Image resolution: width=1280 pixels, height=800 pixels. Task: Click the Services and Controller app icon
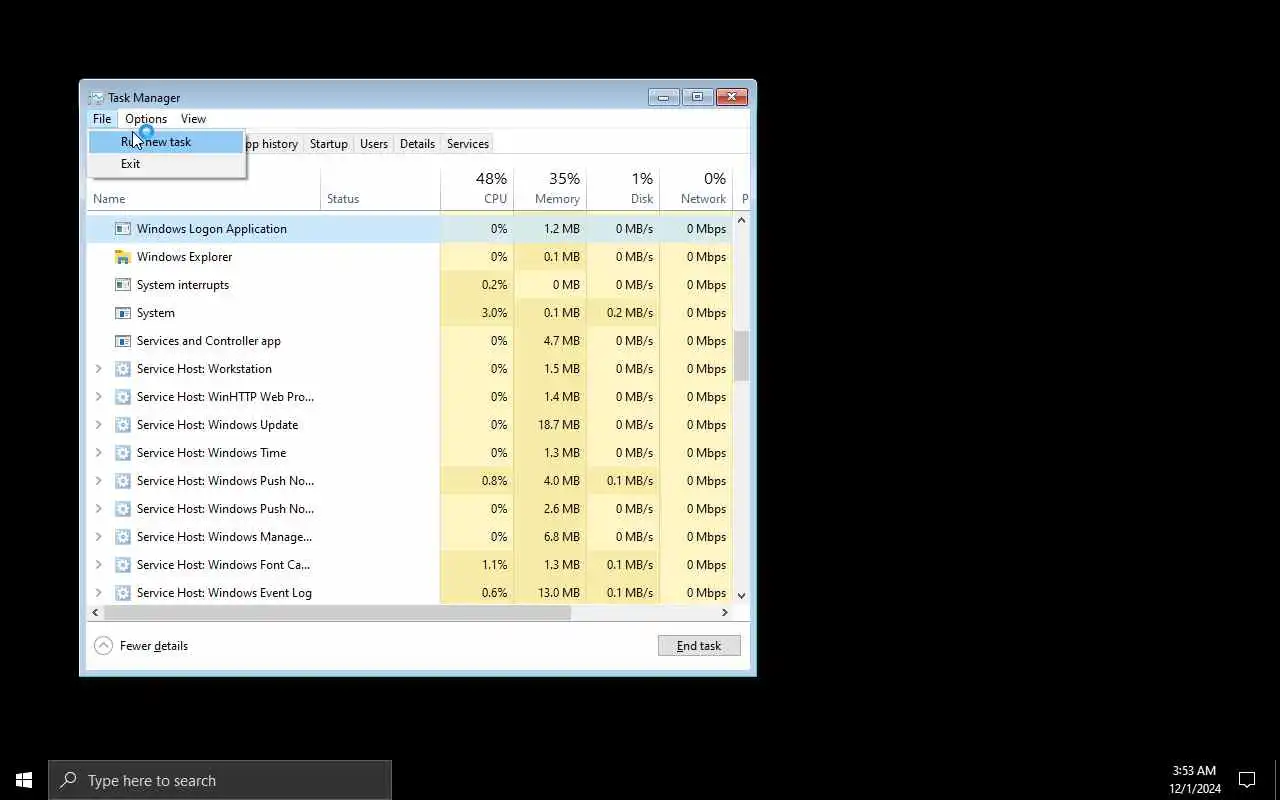point(123,341)
